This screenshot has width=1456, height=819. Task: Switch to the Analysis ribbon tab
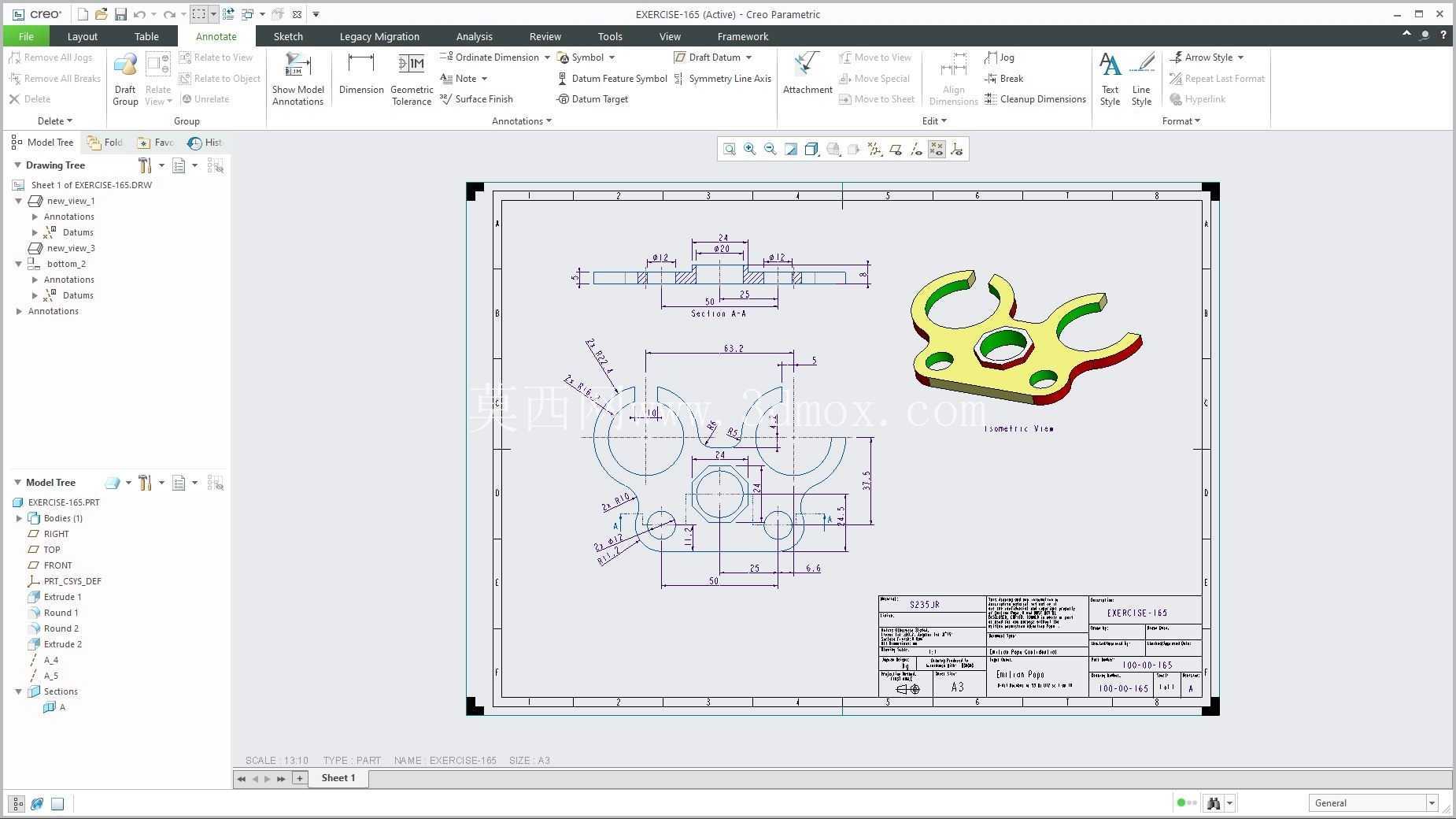[474, 36]
